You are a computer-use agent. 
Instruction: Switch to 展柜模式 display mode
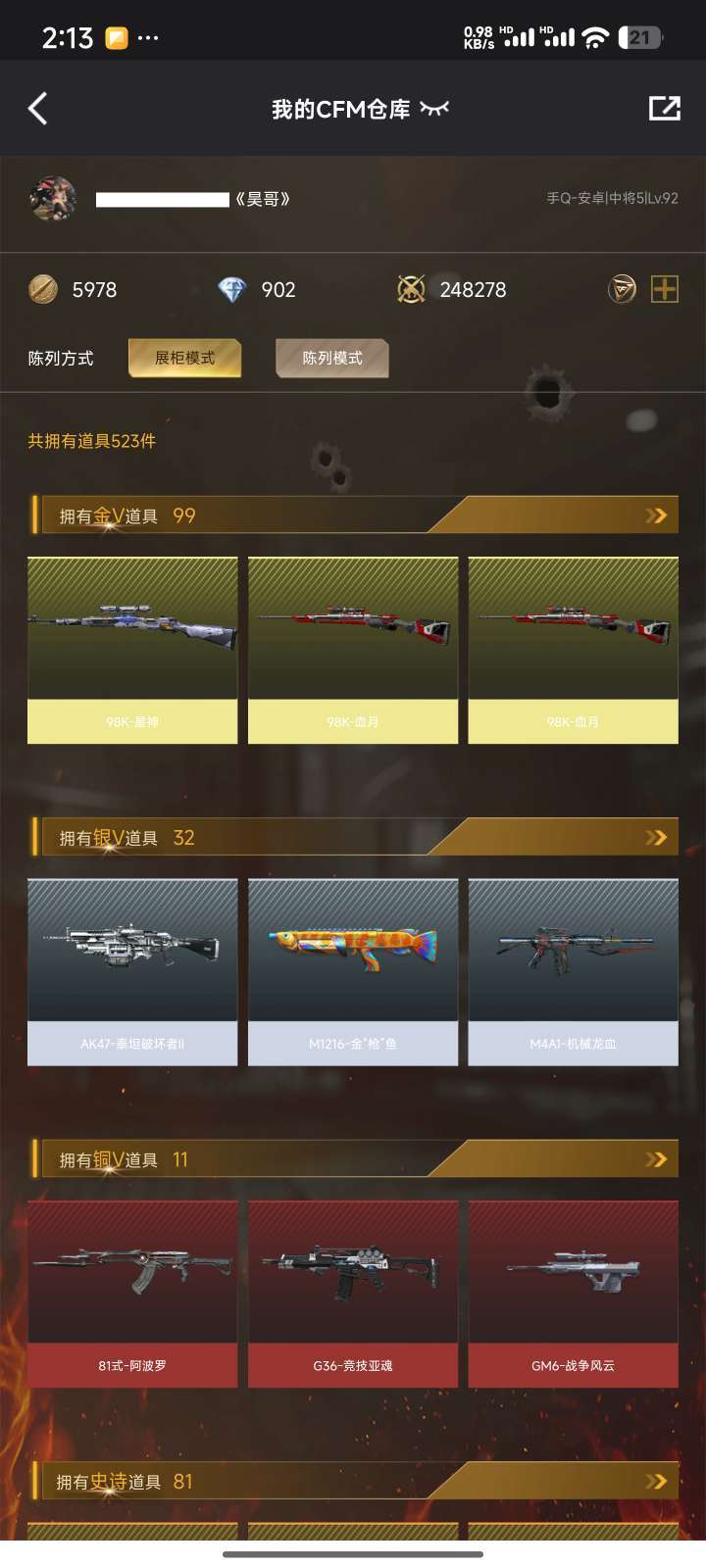[184, 358]
